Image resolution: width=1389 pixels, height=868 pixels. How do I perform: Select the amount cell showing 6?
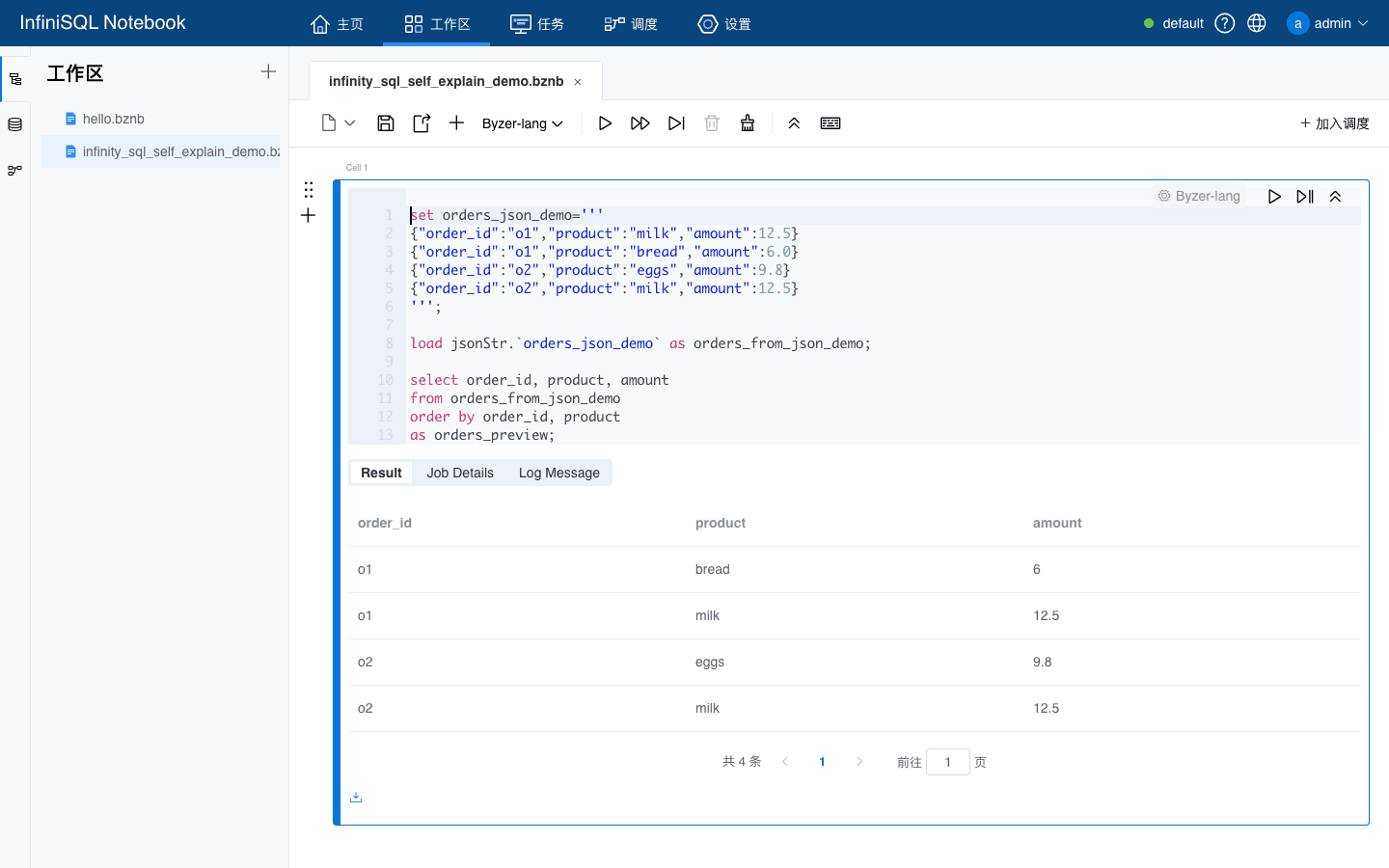pos(1037,569)
